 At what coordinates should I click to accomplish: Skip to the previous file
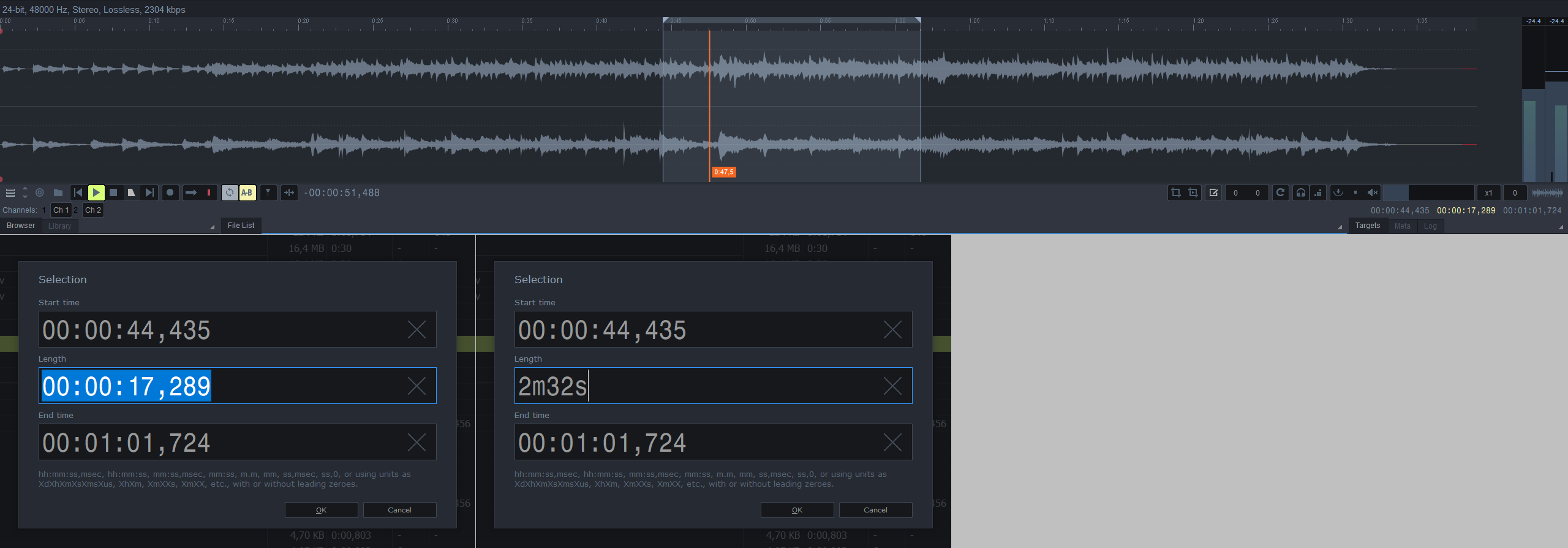click(78, 192)
